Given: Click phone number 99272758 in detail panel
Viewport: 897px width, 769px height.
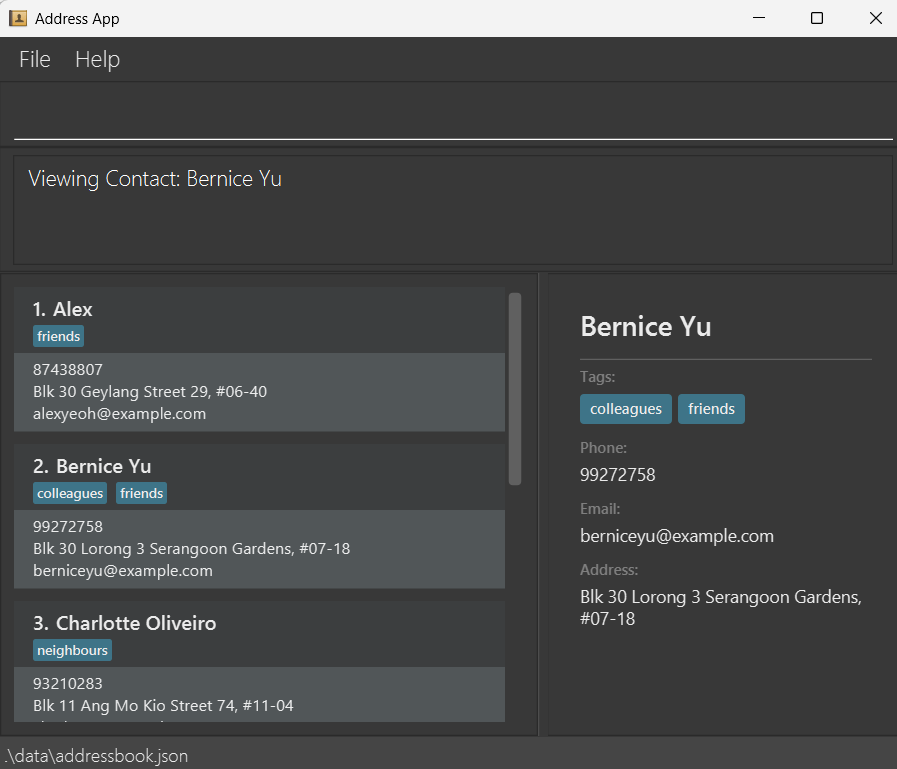Looking at the screenshot, I should (x=617, y=475).
